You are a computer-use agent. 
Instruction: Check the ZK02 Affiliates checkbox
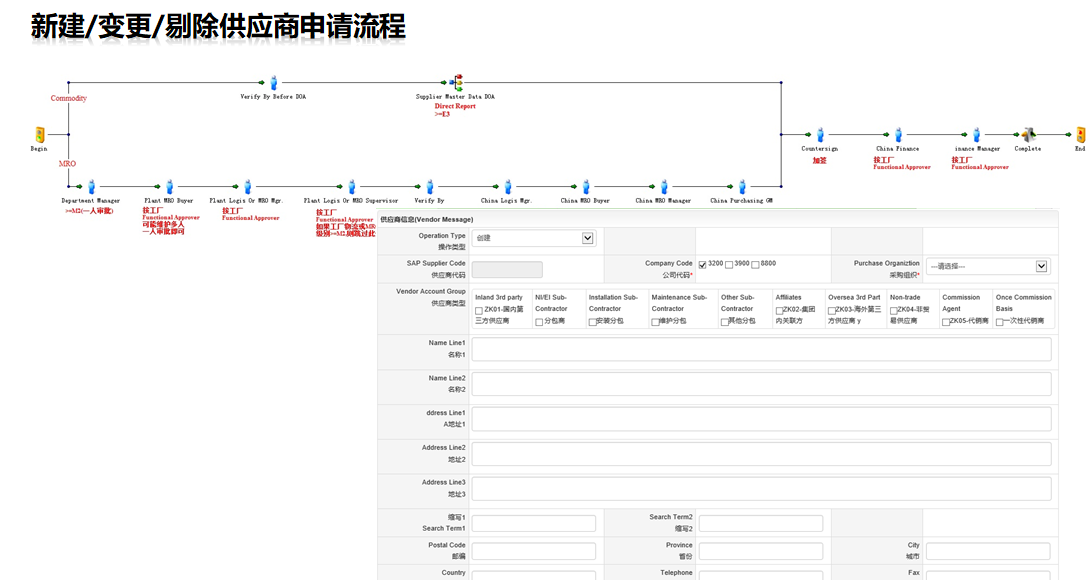coord(780,311)
